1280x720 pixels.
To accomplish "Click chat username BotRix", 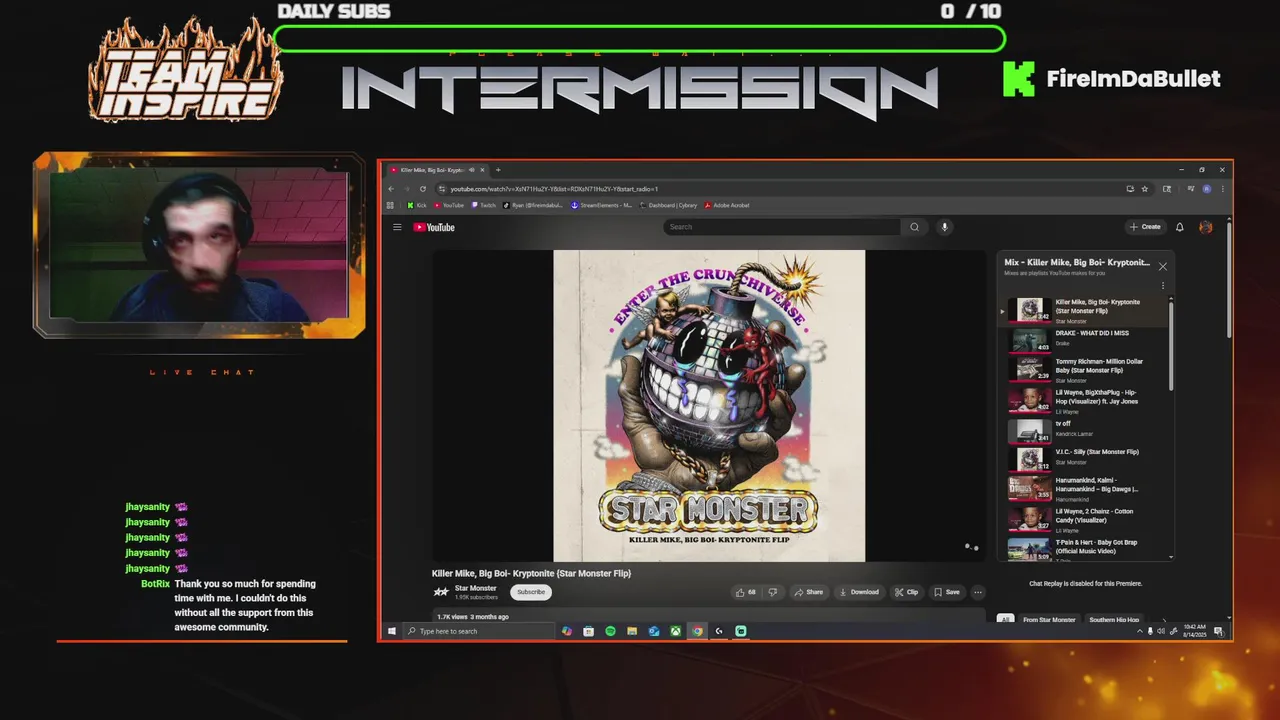I will pyautogui.click(x=155, y=584).
